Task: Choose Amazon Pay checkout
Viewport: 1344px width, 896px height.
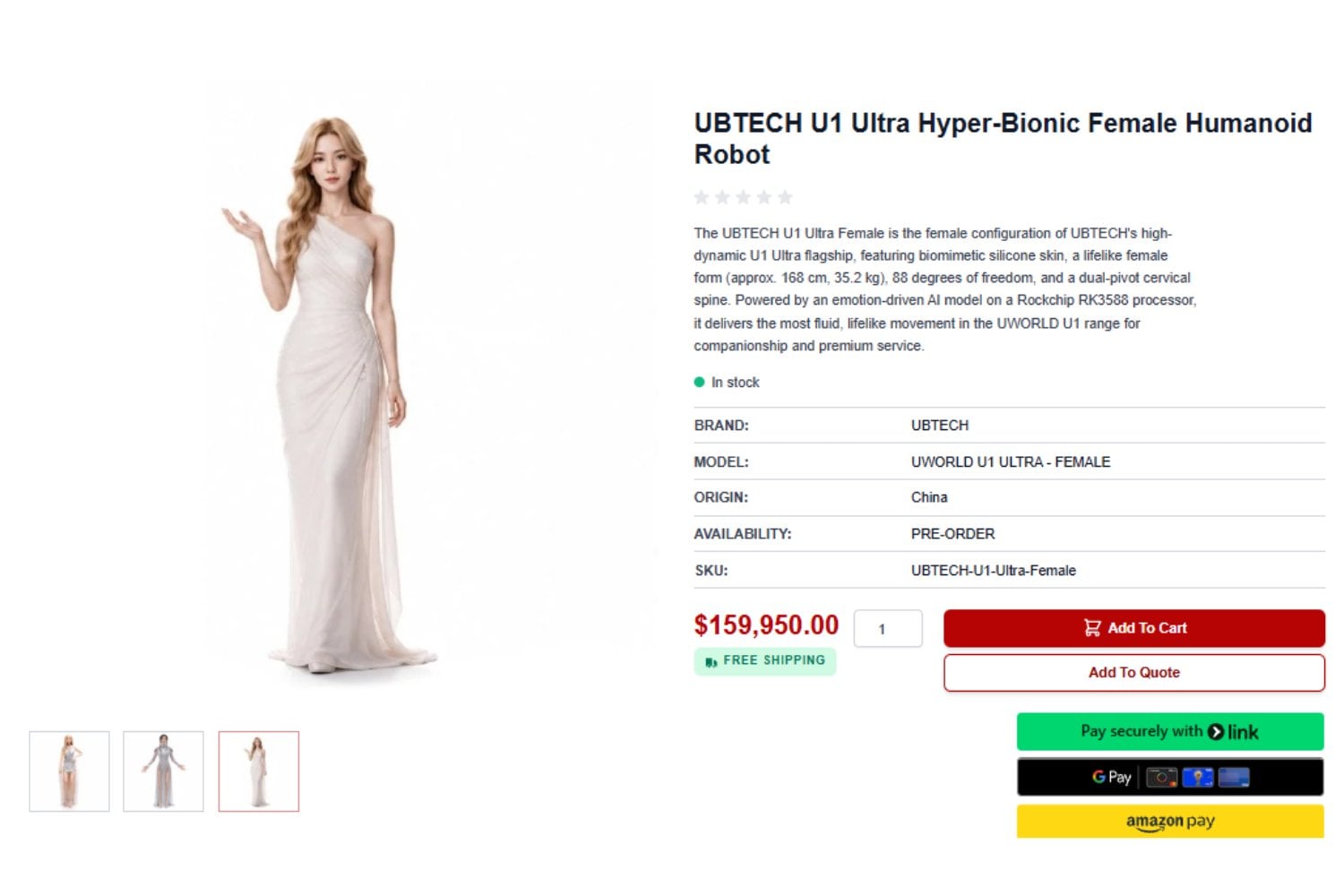Action: click(1170, 821)
